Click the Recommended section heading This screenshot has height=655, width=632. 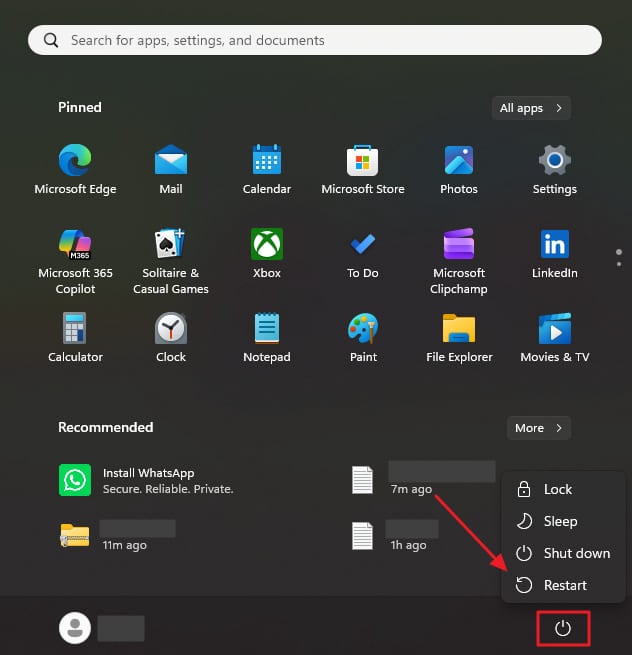point(105,427)
